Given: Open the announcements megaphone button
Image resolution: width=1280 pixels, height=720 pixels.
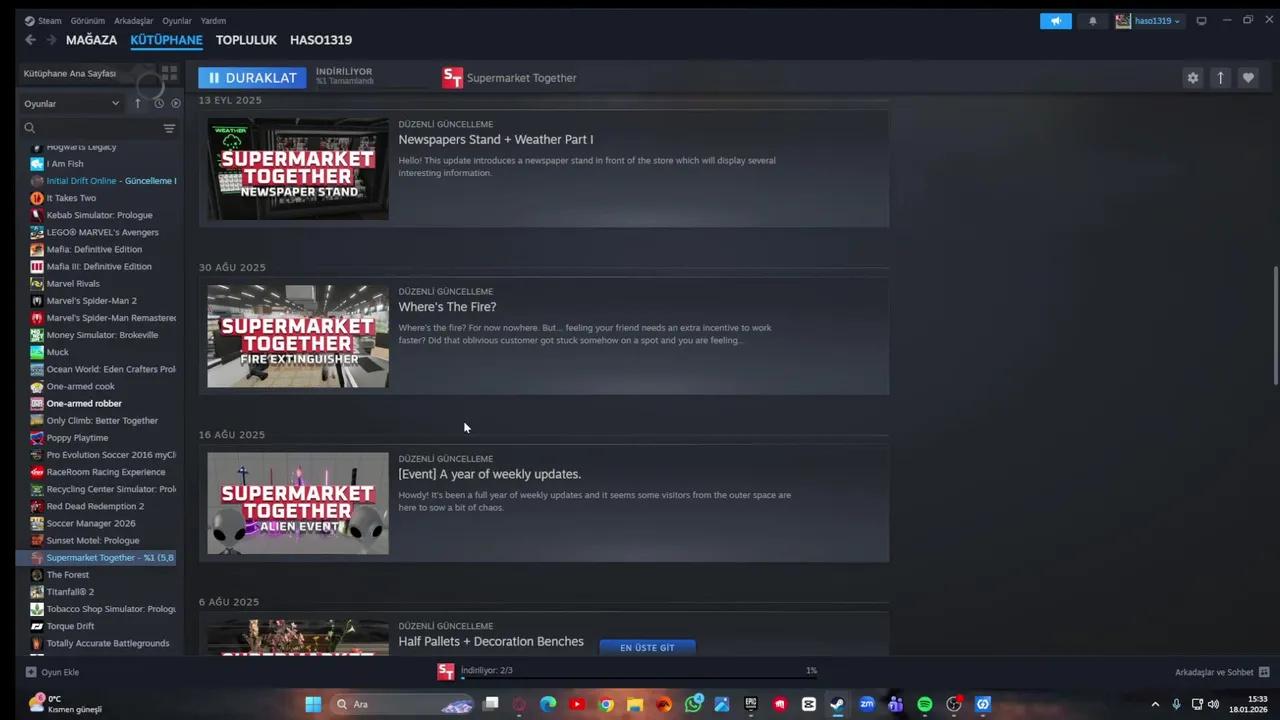Looking at the screenshot, I should [x=1055, y=21].
